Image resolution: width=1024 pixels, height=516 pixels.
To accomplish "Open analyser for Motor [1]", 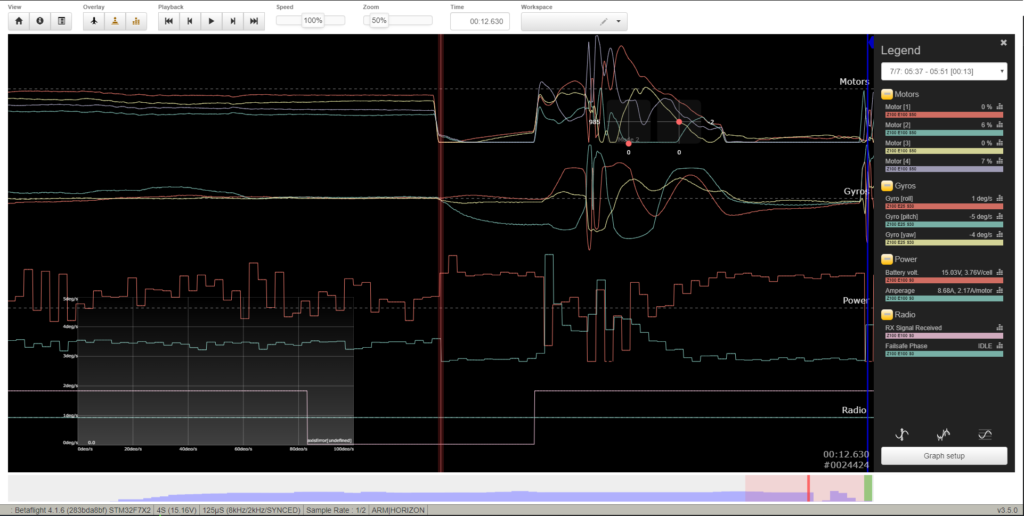I will pos(1000,106).
